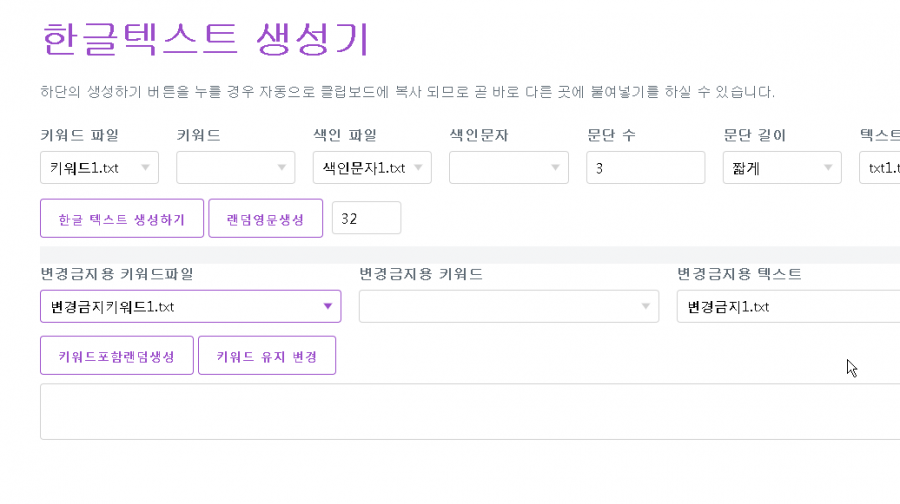Expand the empty 키워드 dropdown

coord(235,168)
